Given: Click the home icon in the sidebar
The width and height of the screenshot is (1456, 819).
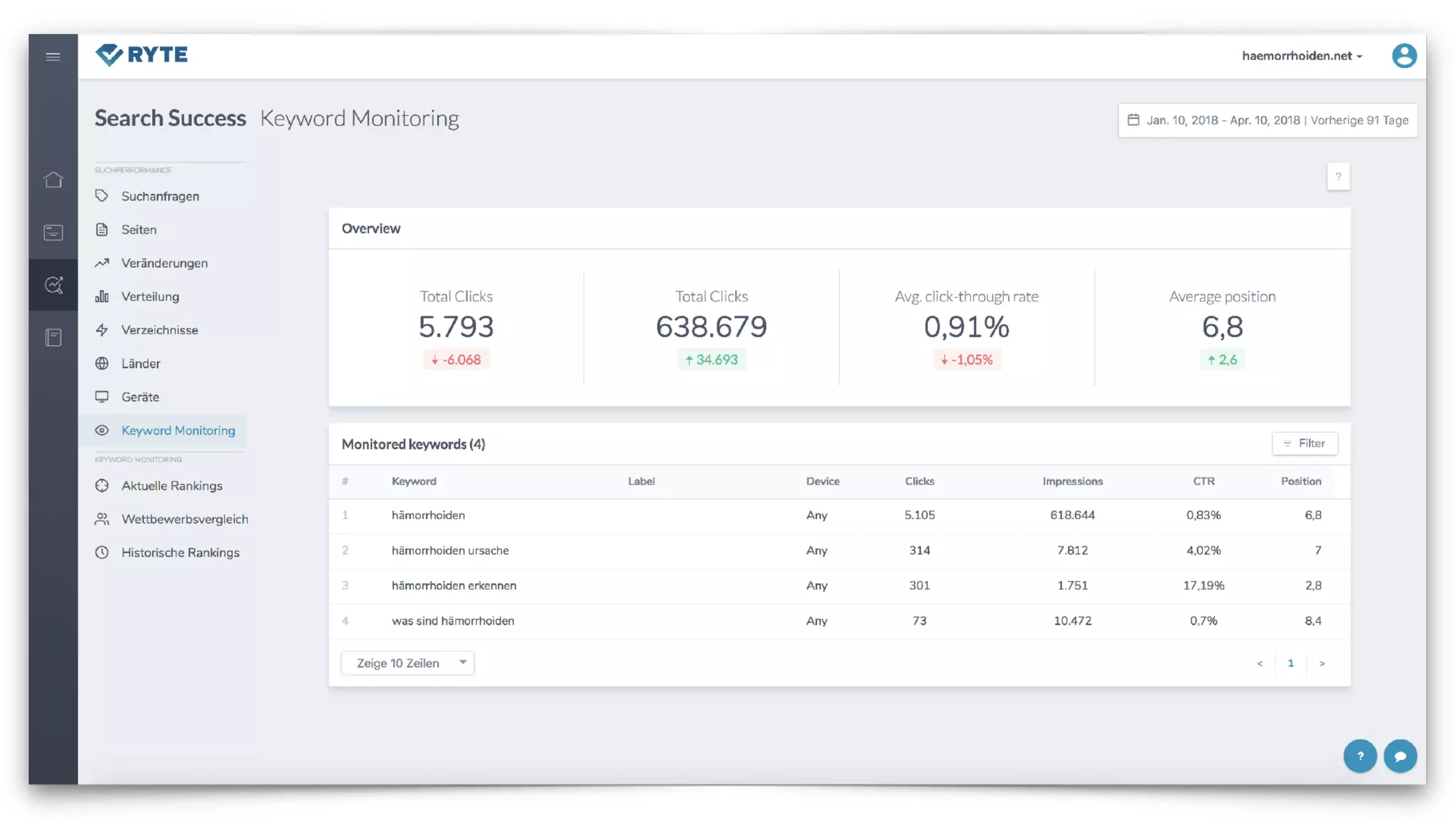Looking at the screenshot, I should click(53, 180).
